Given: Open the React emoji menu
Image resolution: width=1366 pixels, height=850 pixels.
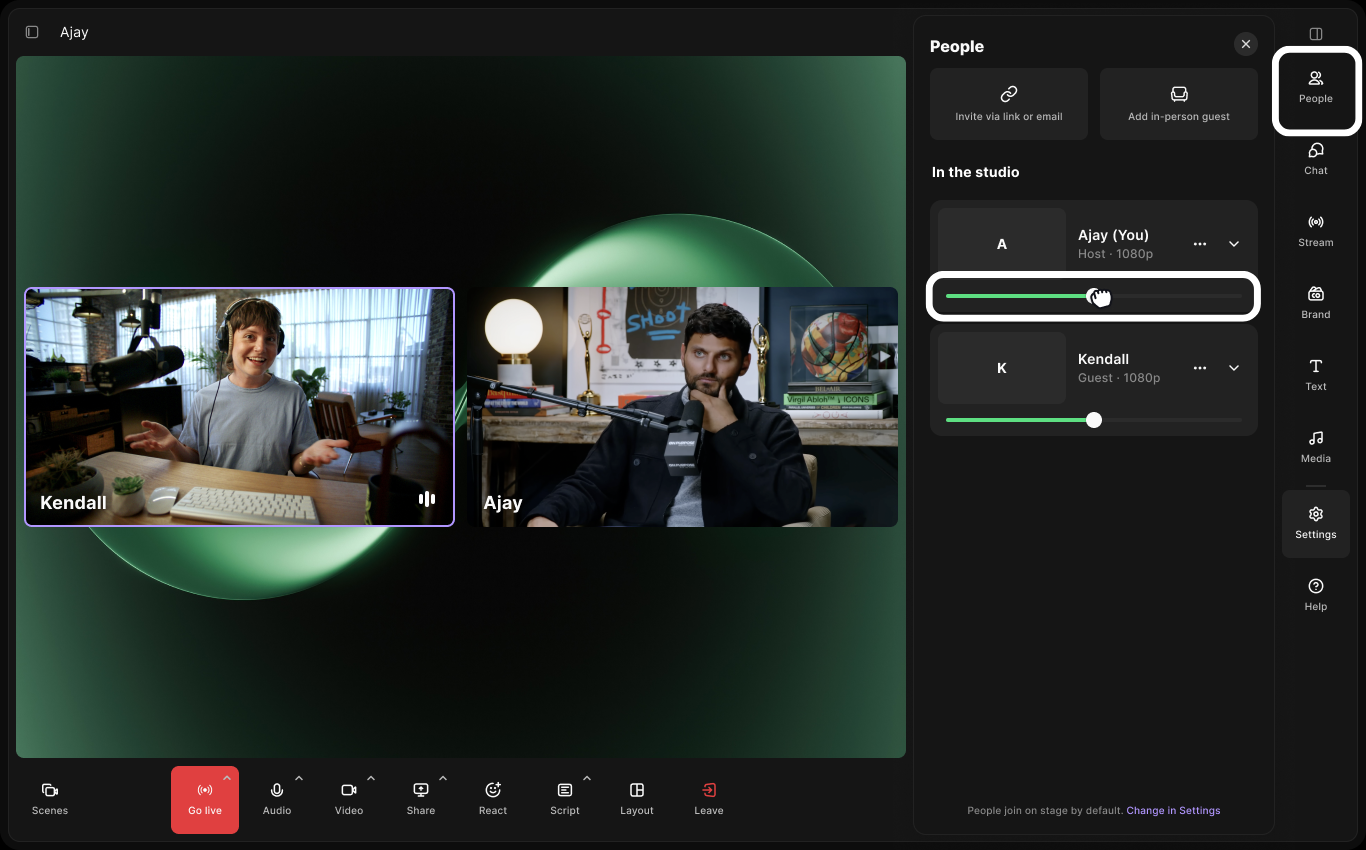Looking at the screenshot, I should tap(493, 799).
